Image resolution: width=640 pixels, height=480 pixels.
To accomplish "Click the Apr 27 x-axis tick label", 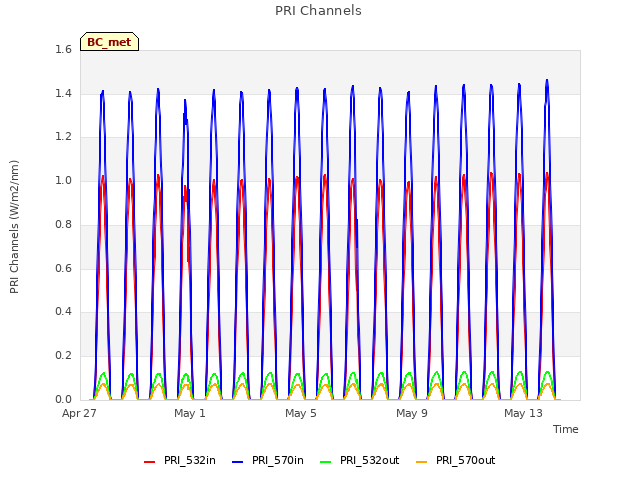I will pos(79,413).
